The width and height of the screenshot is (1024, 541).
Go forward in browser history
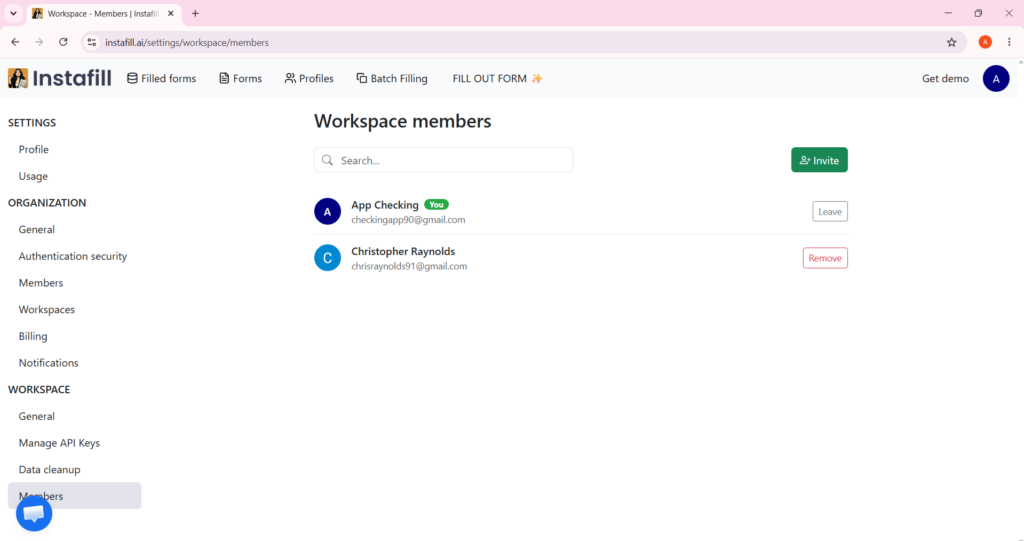click(x=39, y=42)
